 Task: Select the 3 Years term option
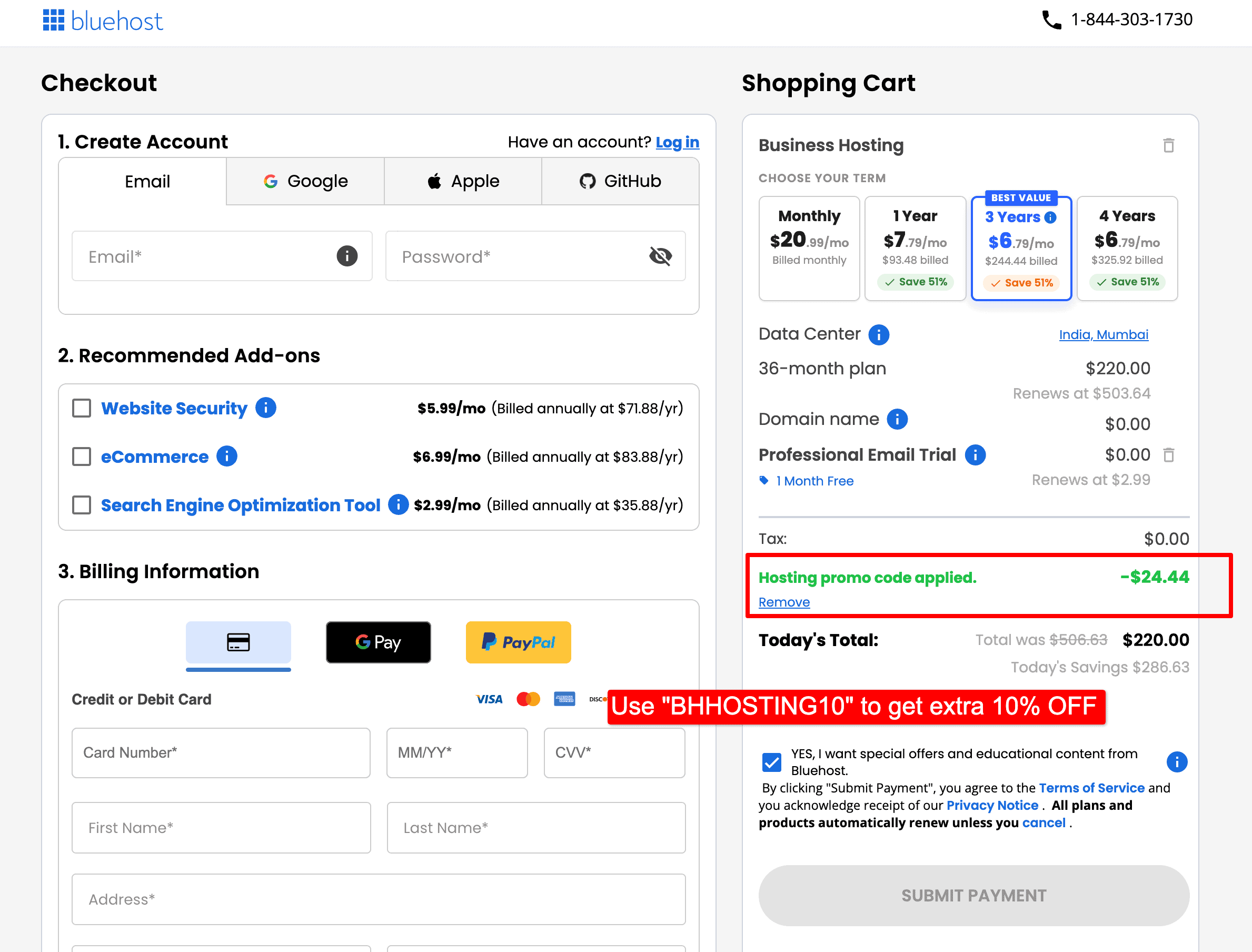1021,248
